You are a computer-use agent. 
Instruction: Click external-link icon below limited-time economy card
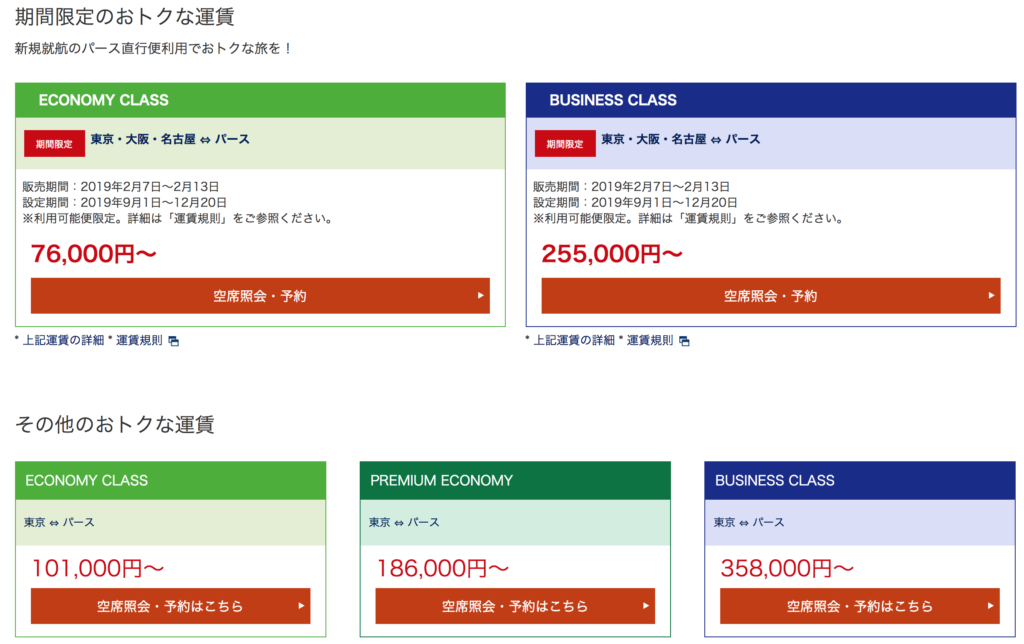point(173,341)
